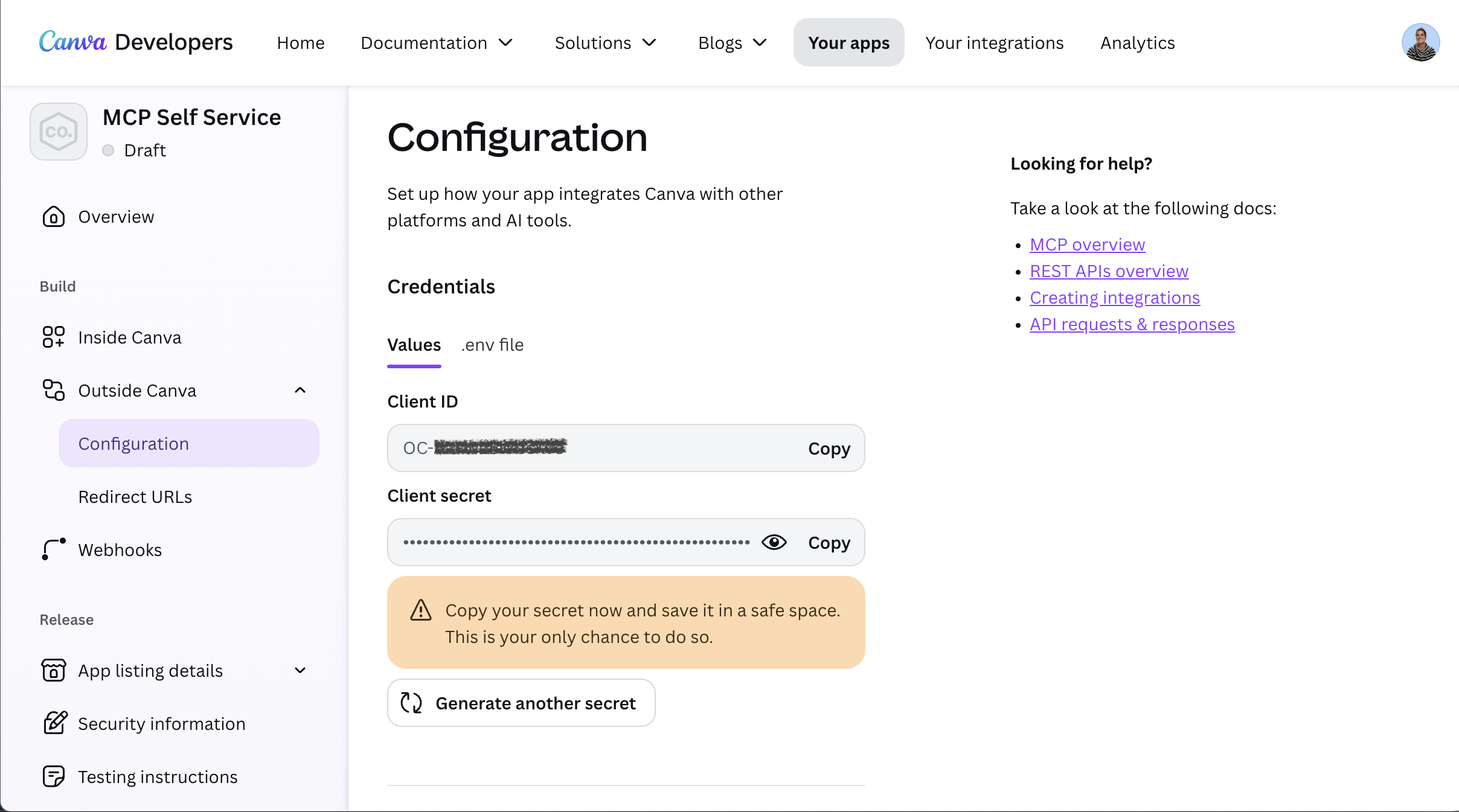
Task: Click Generate another secret button
Action: (521, 703)
